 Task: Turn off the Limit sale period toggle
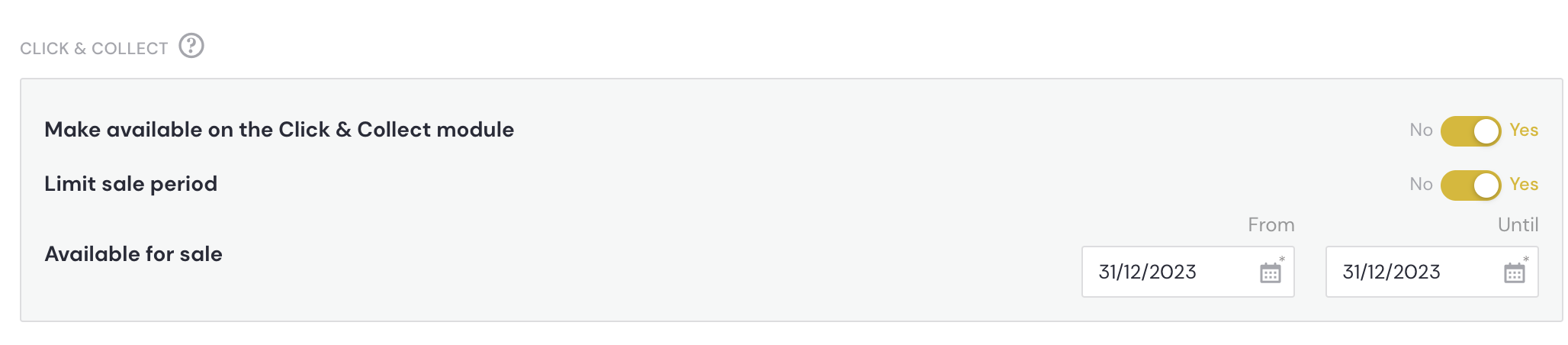pyautogui.click(x=1470, y=185)
